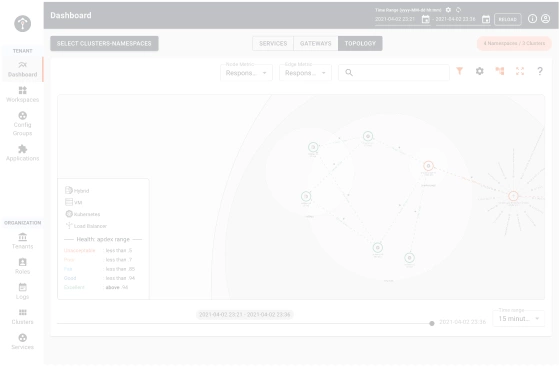Image resolution: width=559 pixels, height=368 pixels.
Task: Click the RELOAD button
Action: click(508, 19)
